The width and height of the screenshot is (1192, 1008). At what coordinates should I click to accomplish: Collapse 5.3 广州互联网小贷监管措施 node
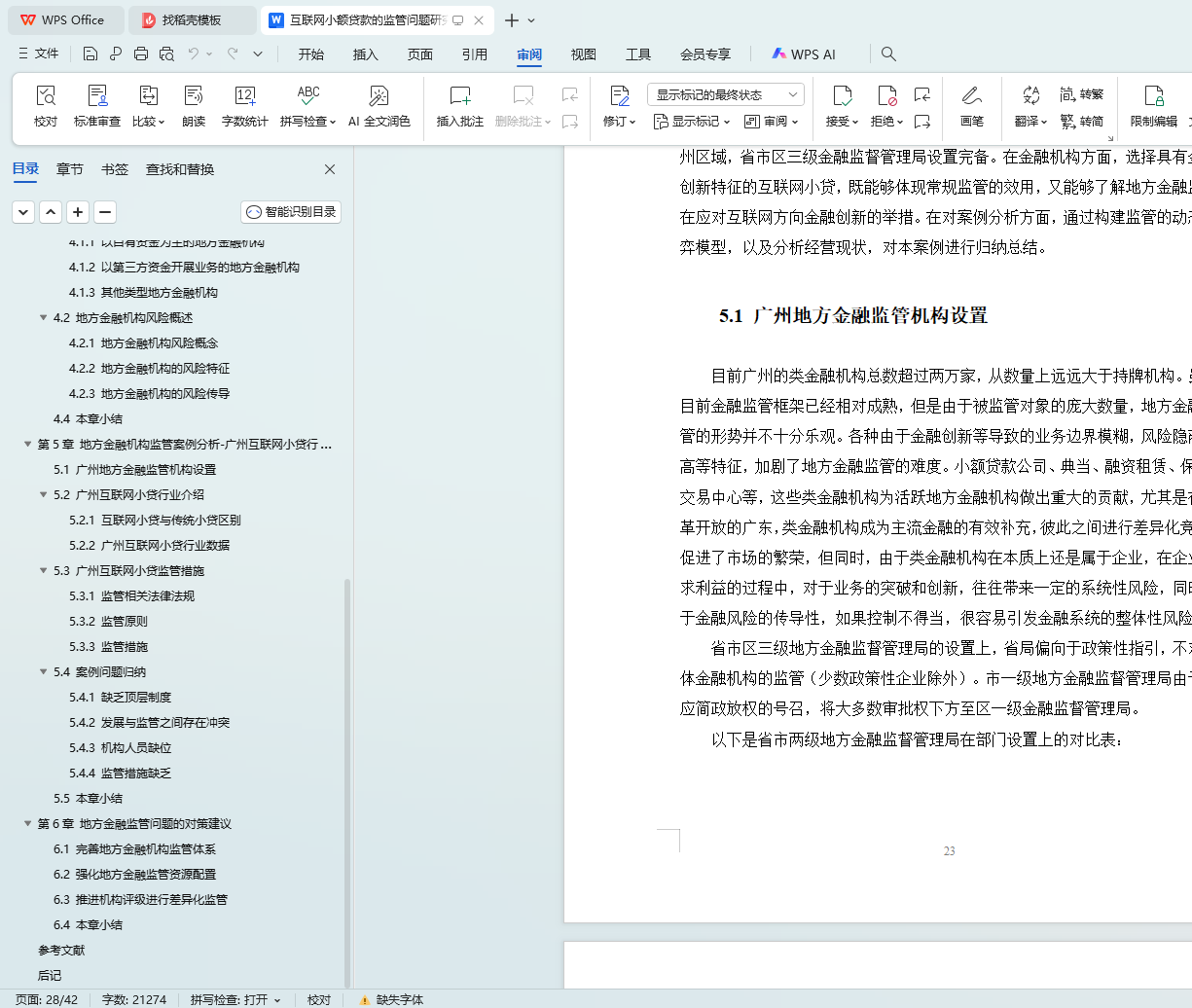click(44, 571)
